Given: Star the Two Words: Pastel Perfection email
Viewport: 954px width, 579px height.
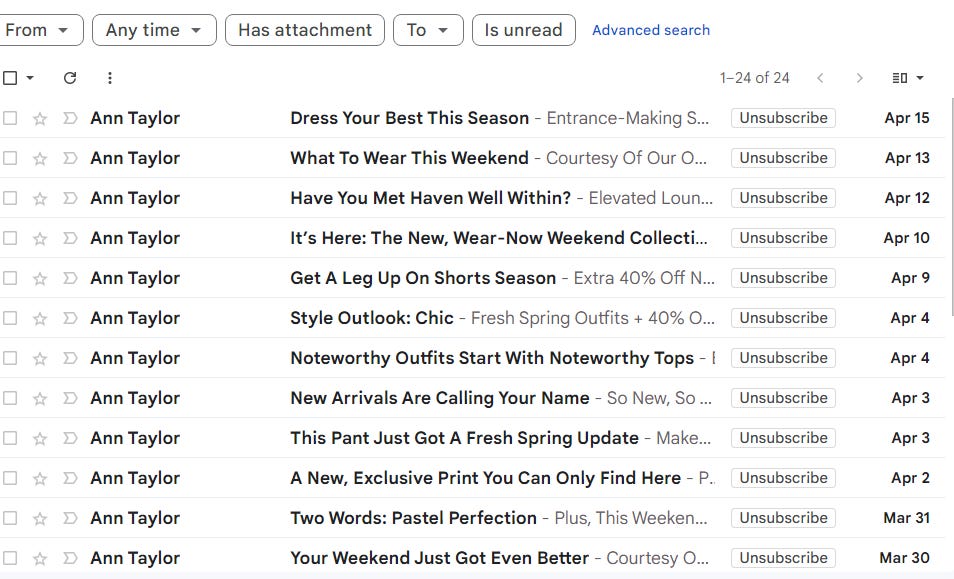Looking at the screenshot, I should [x=40, y=518].
